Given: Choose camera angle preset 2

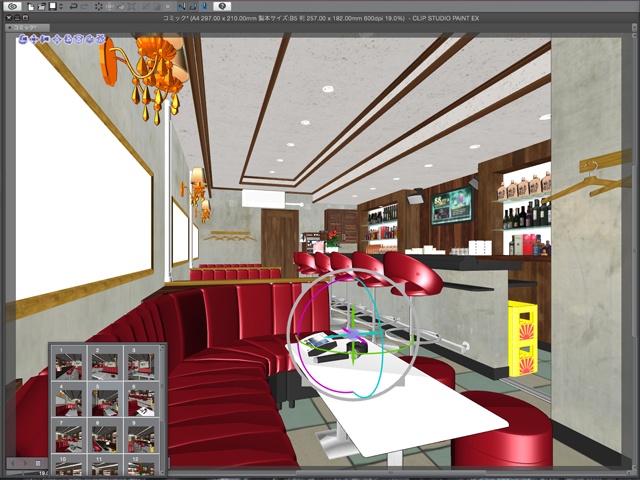Looking at the screenshot, I should (x=104, y=364).
